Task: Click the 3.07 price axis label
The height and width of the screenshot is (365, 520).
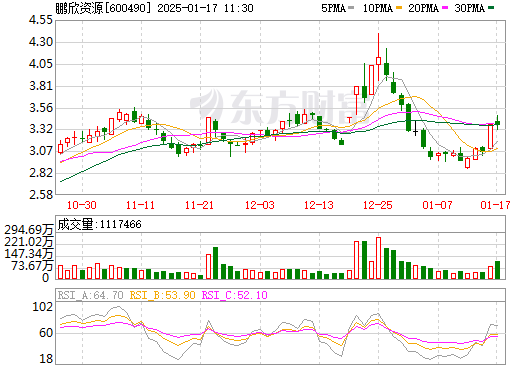Action: tap(41, 151)
